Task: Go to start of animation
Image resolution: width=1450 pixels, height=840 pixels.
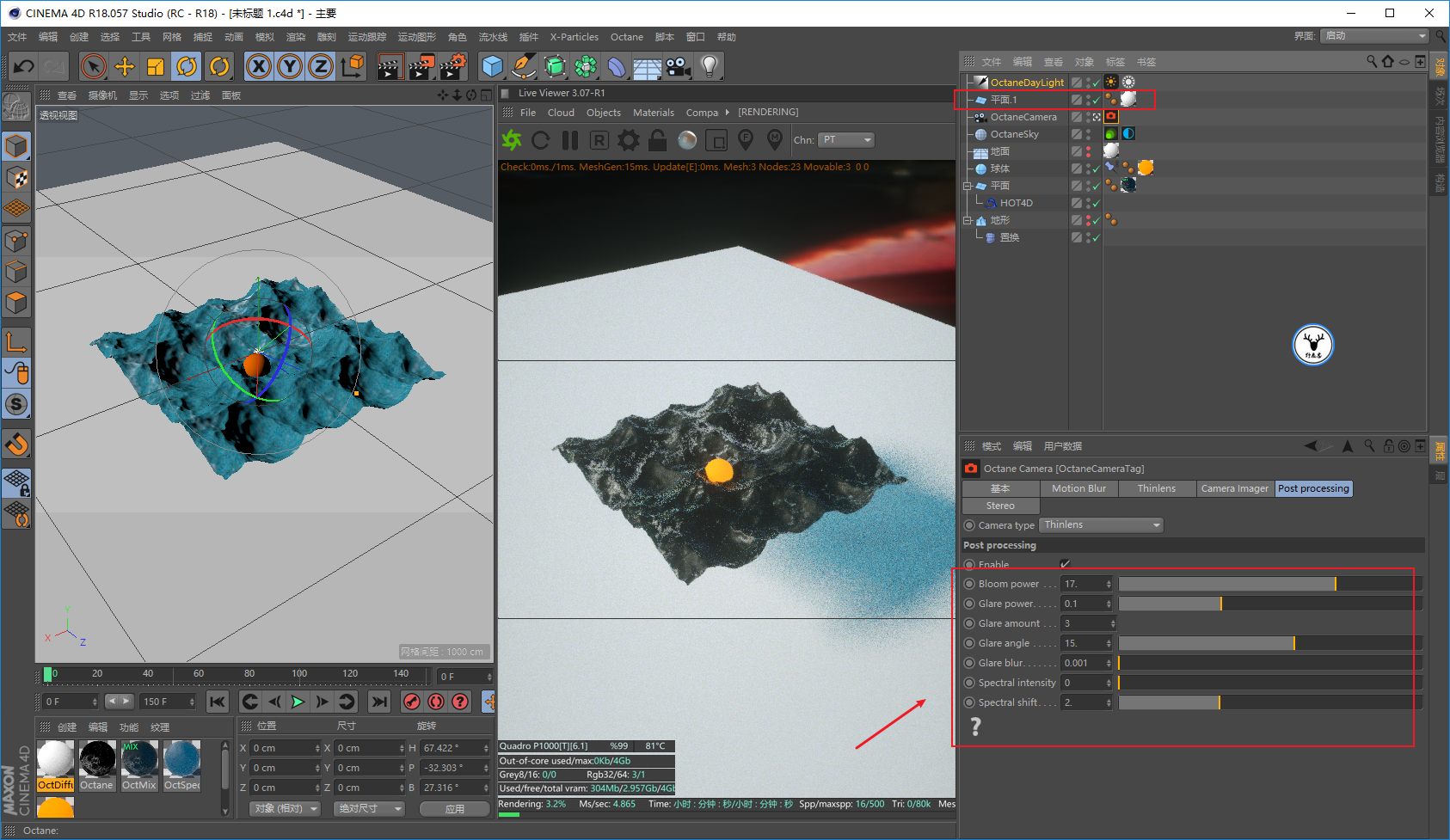Action: pos(218,702)
